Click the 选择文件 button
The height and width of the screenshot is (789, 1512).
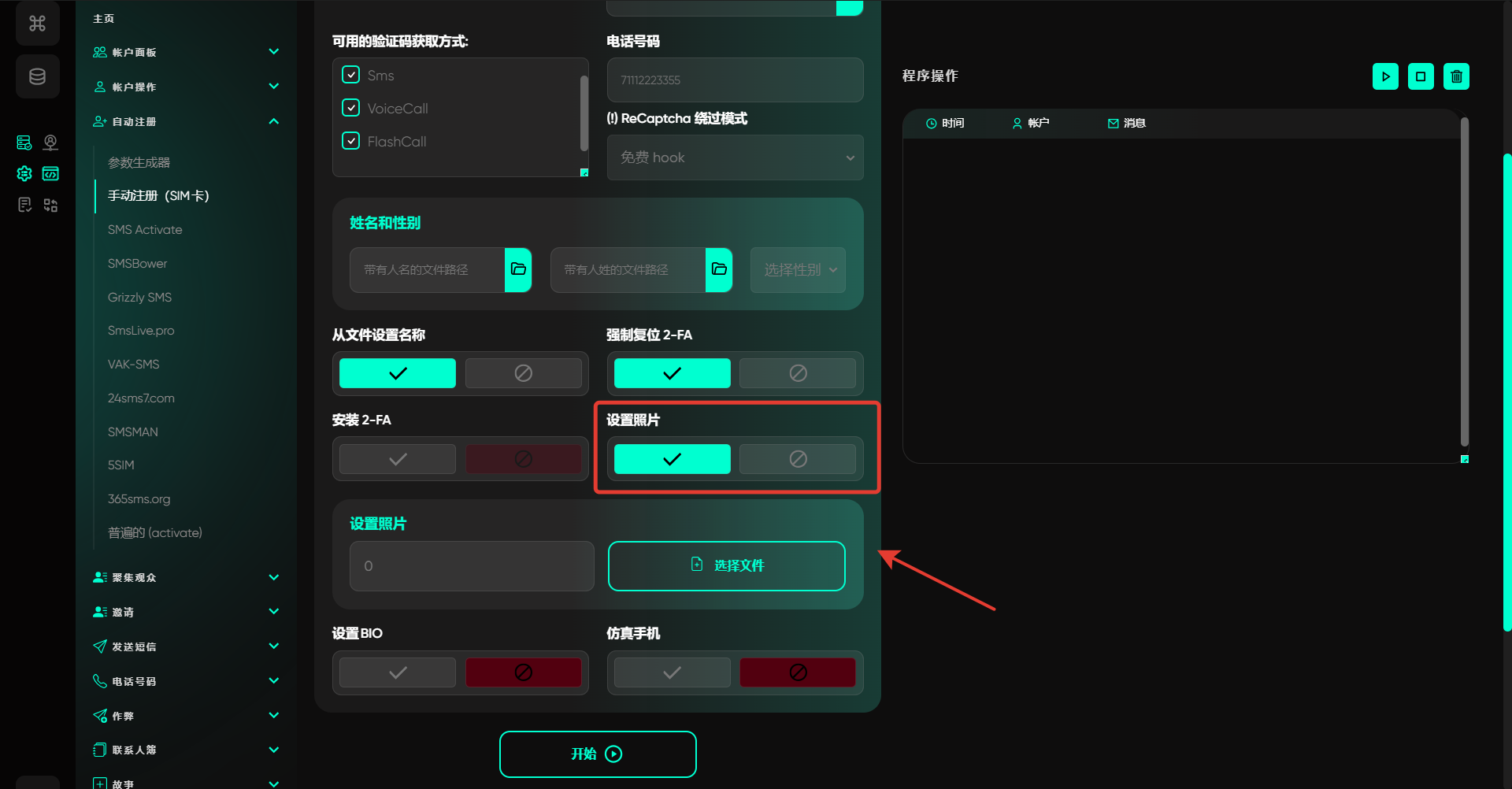[x=726, y=565]
